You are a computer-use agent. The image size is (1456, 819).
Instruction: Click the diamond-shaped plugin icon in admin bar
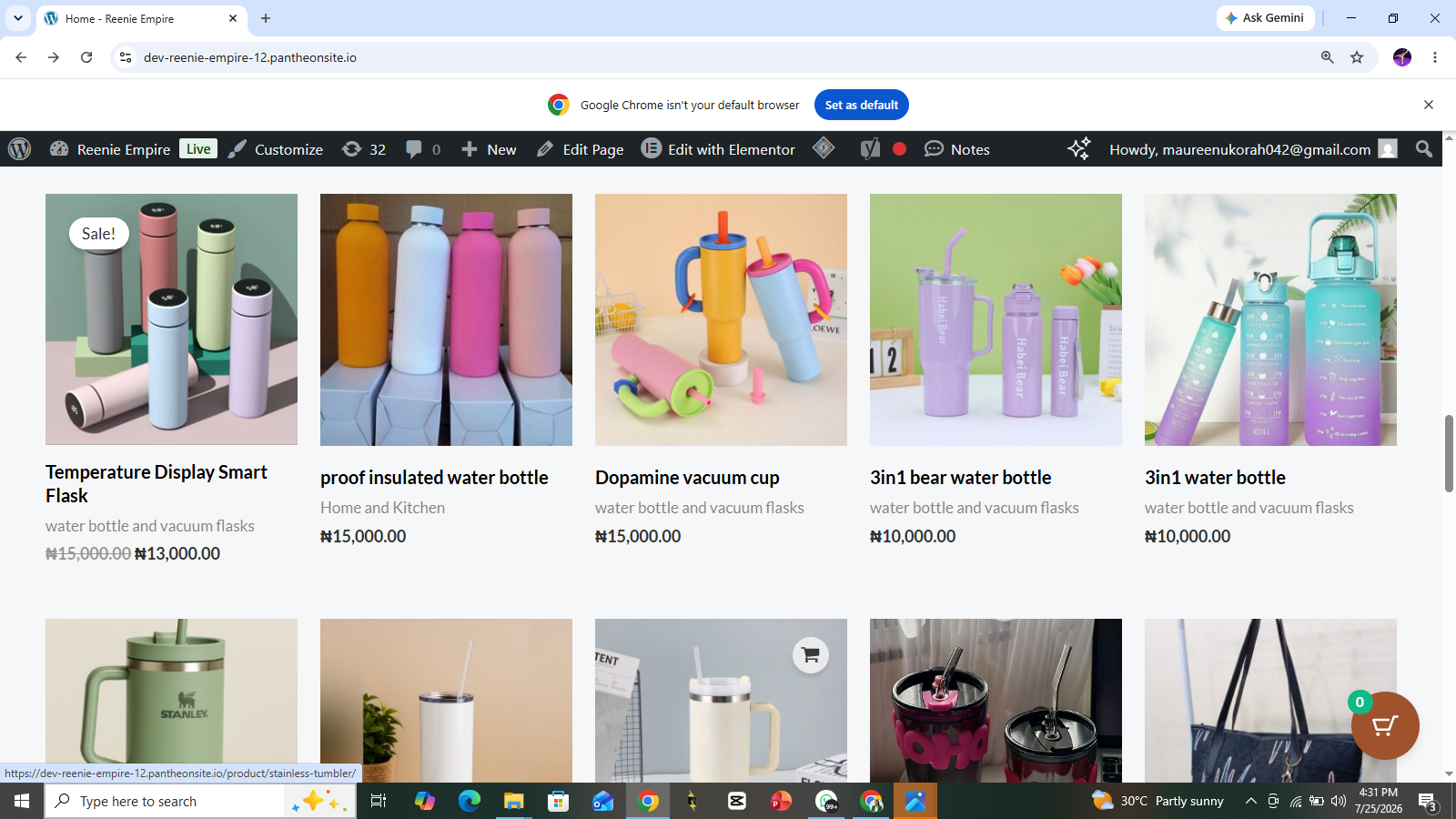coord(824,148)
